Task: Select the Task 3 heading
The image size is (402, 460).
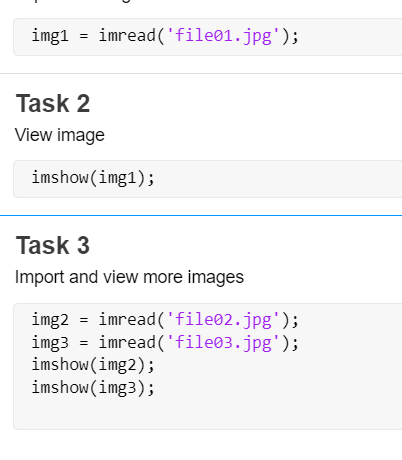Action: pyautogui.click(x=53, y=245)
